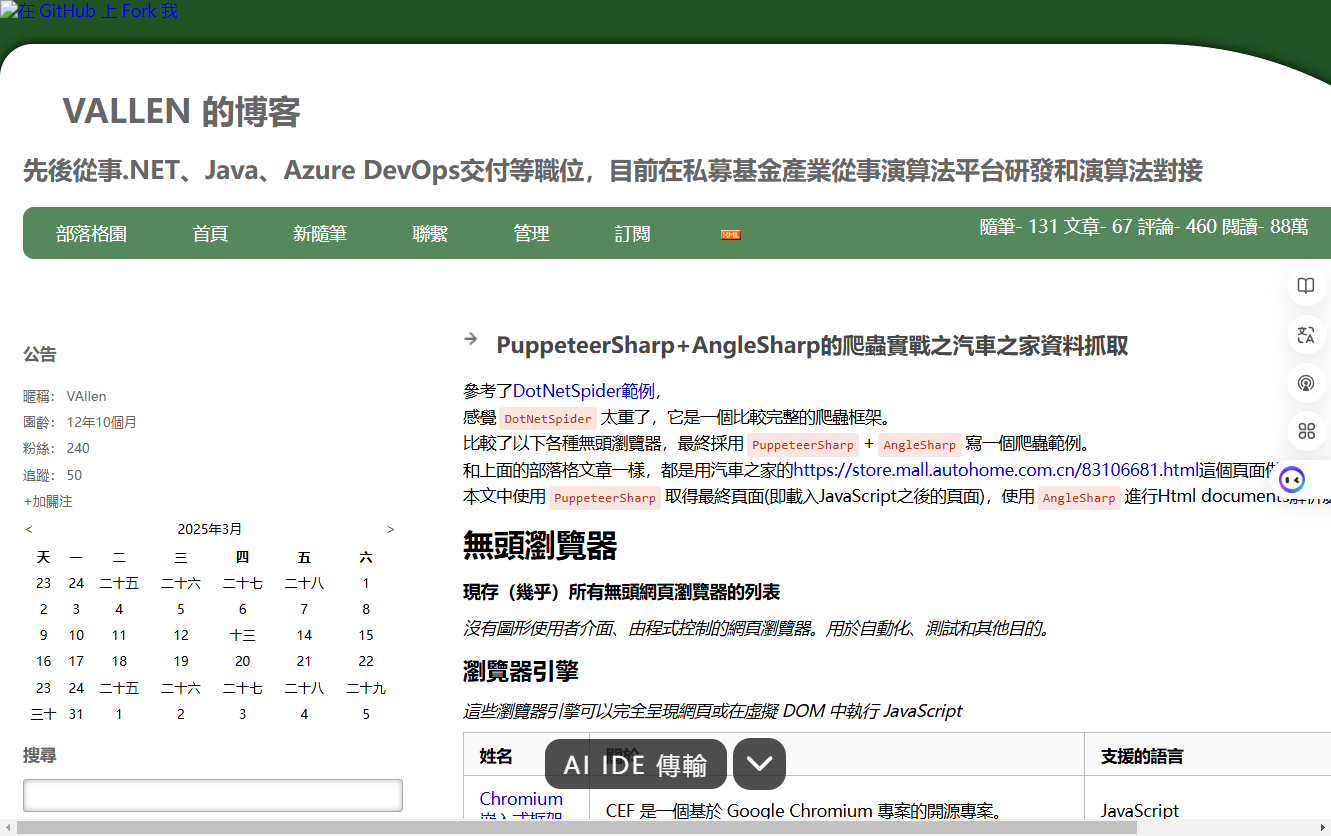1331x836 pixels.
Task: Go to previous month in calendar
Action: tap(29, 529)
